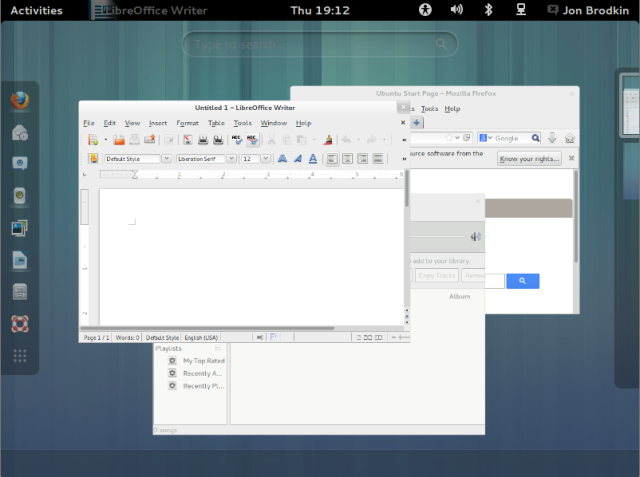
Task: Click the volume speaker icon in music player
Action: point(476,237)
